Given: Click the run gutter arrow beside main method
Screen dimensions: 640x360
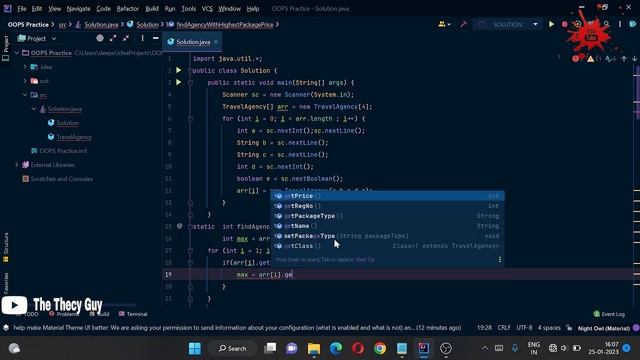Looking at the screenshot, I should (x=178, y=82).
